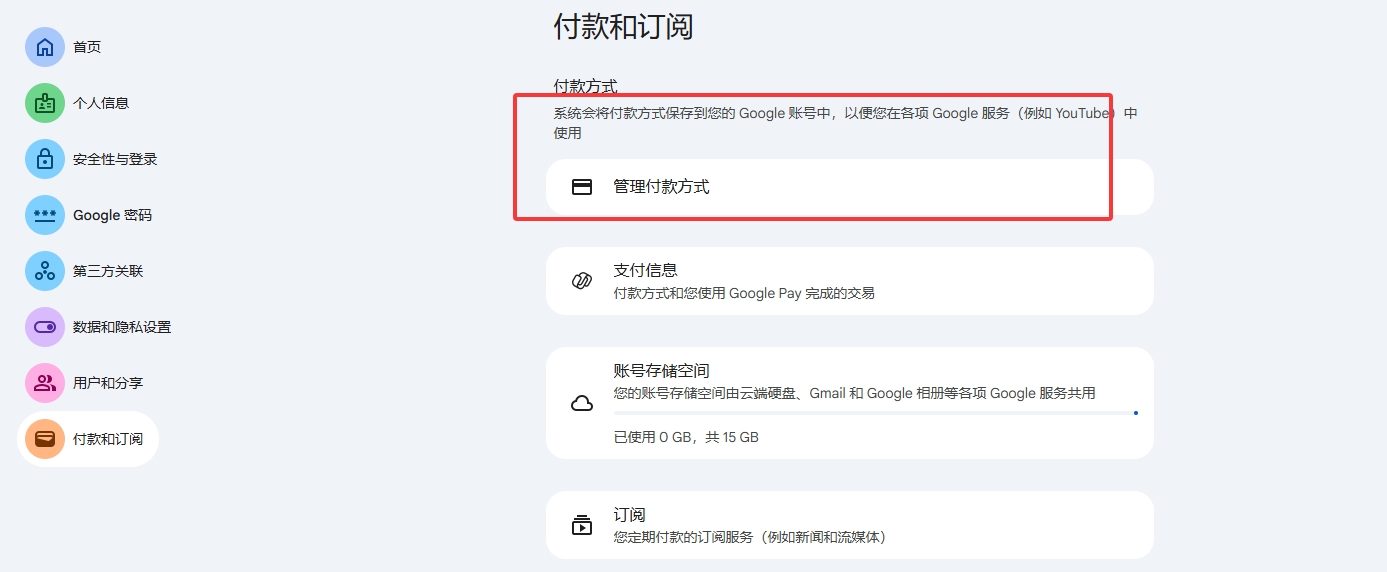
Task: Click the 首页 home icon
Action: (x=45, y=47)
